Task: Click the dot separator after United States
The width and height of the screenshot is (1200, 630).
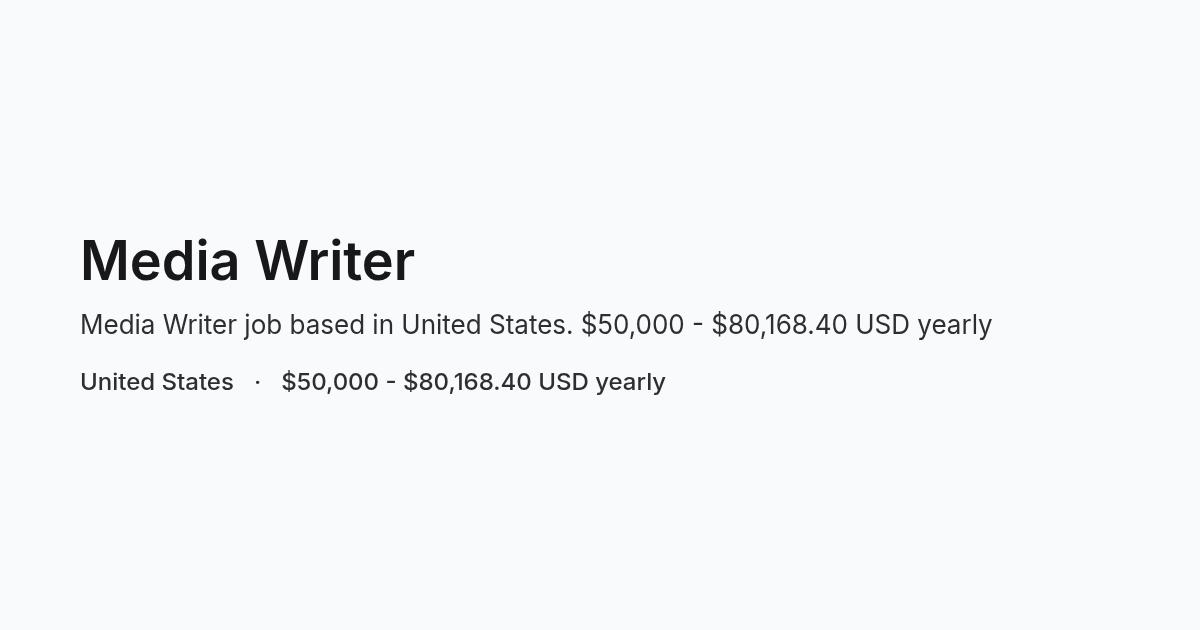Action: pos(258,382)
